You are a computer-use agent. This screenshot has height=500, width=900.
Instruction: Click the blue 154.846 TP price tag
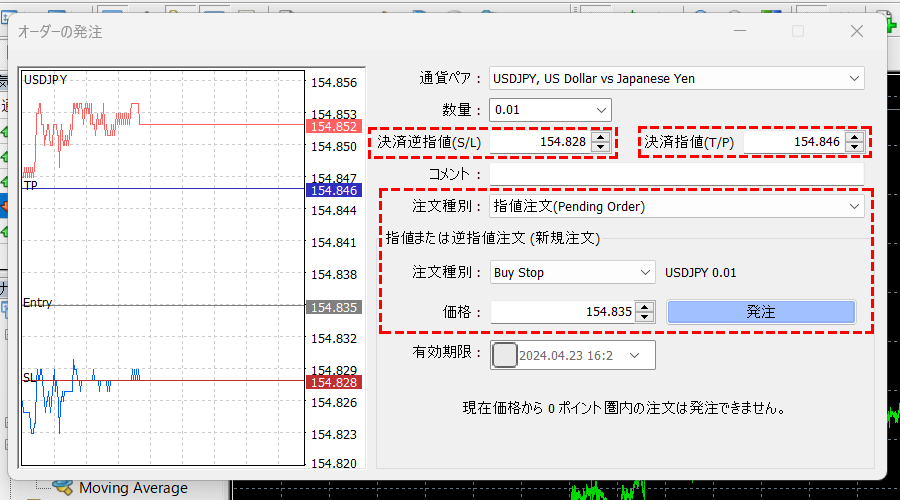(334, 190)
